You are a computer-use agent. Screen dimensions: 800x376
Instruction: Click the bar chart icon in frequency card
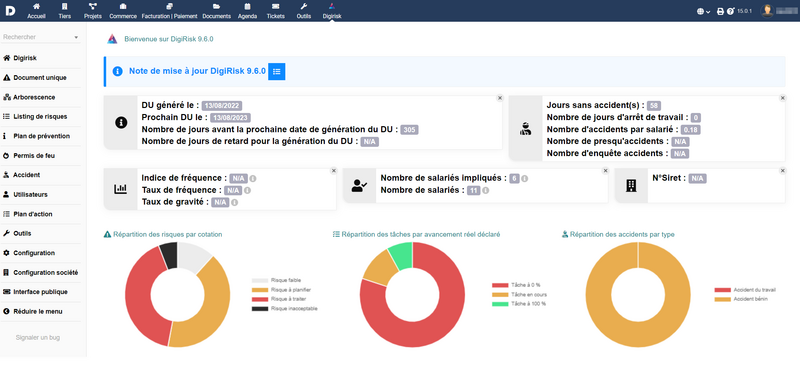point(120,189)
